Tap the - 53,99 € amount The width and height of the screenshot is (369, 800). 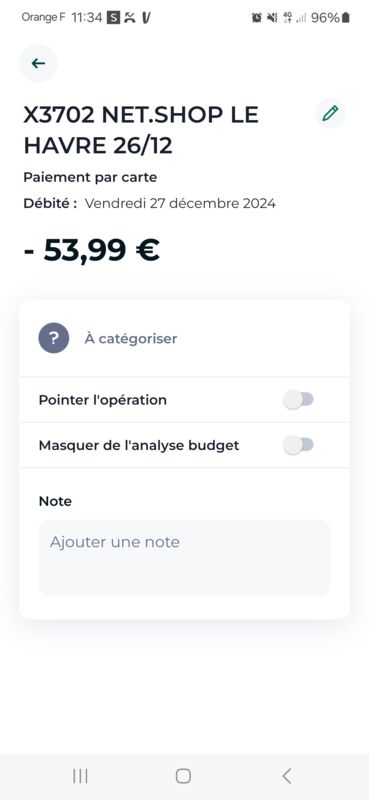pyautogui.click(x=92, y=250)
